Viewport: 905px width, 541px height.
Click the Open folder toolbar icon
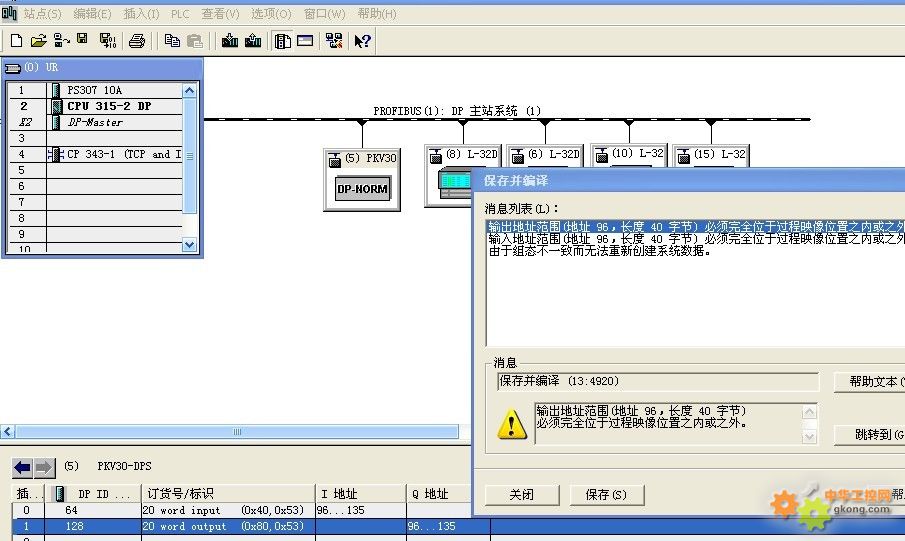click(38, 41)
